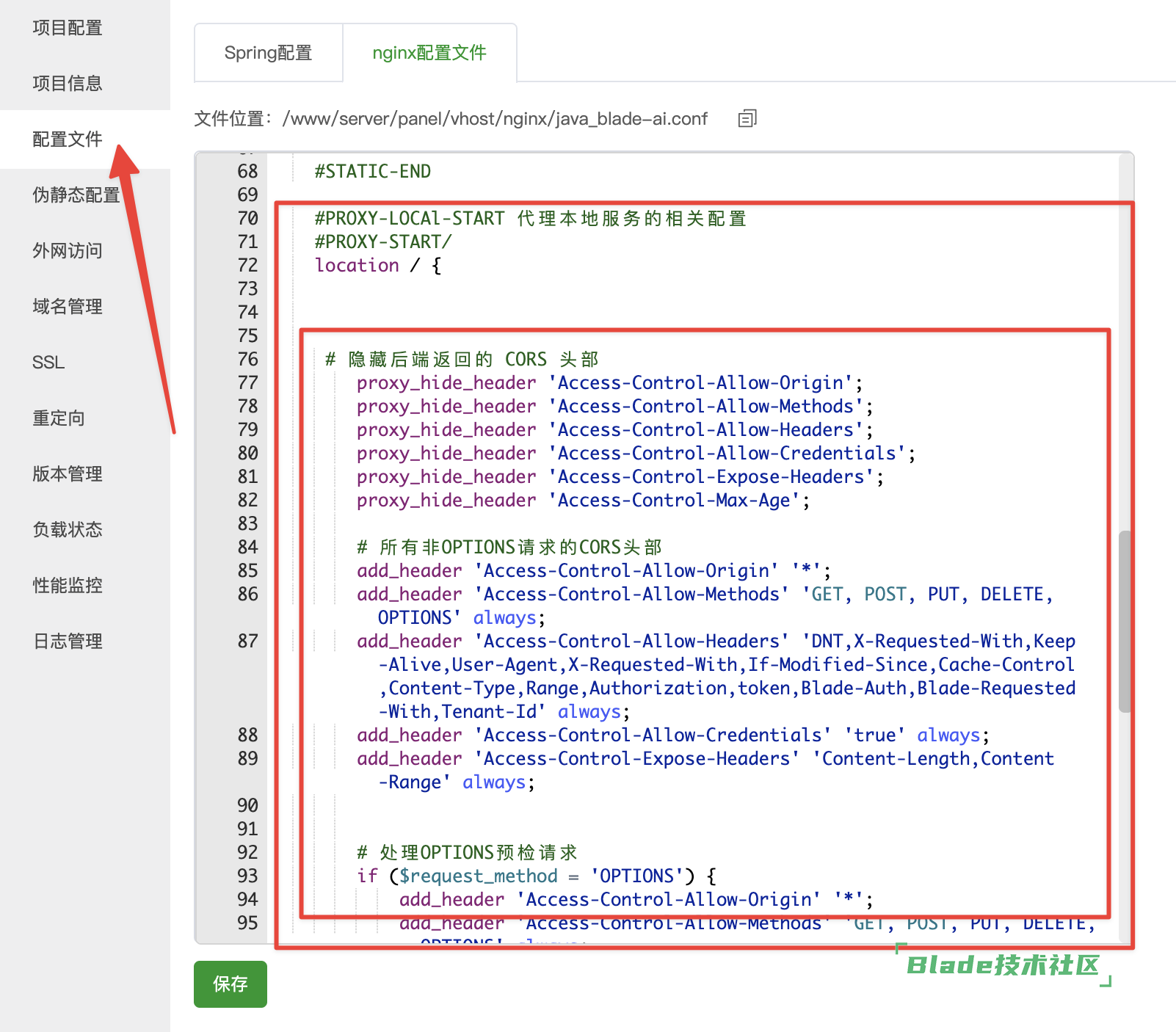Open 外网访问 settings
The image size is (1176, 1032).
[x=68, y=251]
